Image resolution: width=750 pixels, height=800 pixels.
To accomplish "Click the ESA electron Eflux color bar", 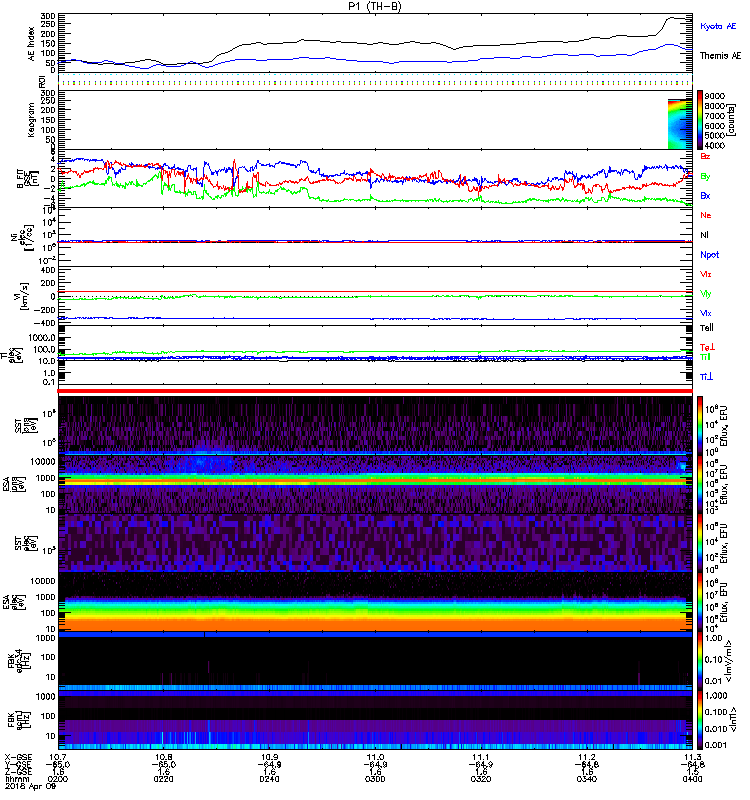I will [x=700, y=602].
